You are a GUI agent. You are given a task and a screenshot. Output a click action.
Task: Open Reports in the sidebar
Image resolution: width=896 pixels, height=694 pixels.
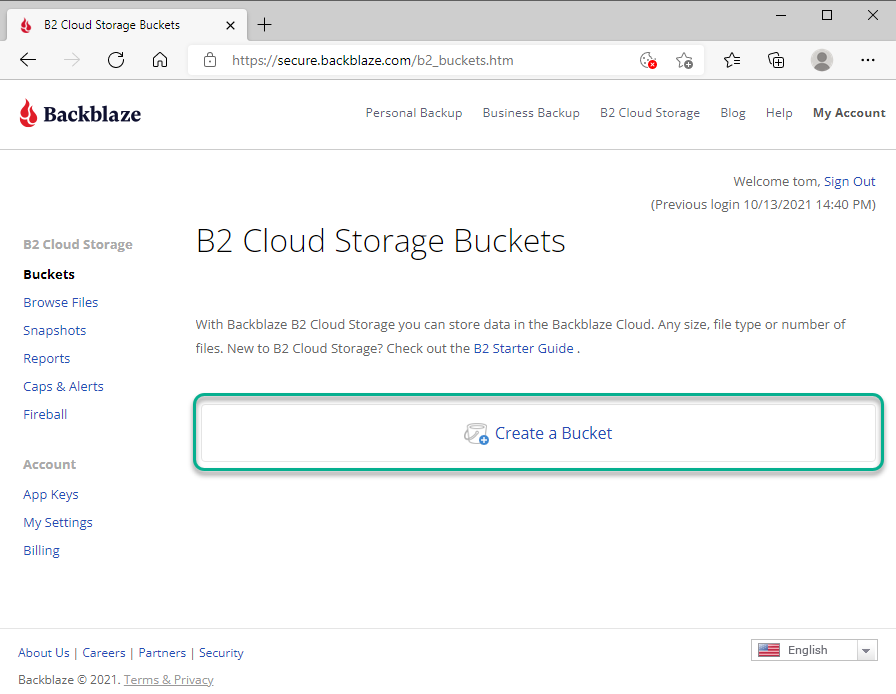47,358
